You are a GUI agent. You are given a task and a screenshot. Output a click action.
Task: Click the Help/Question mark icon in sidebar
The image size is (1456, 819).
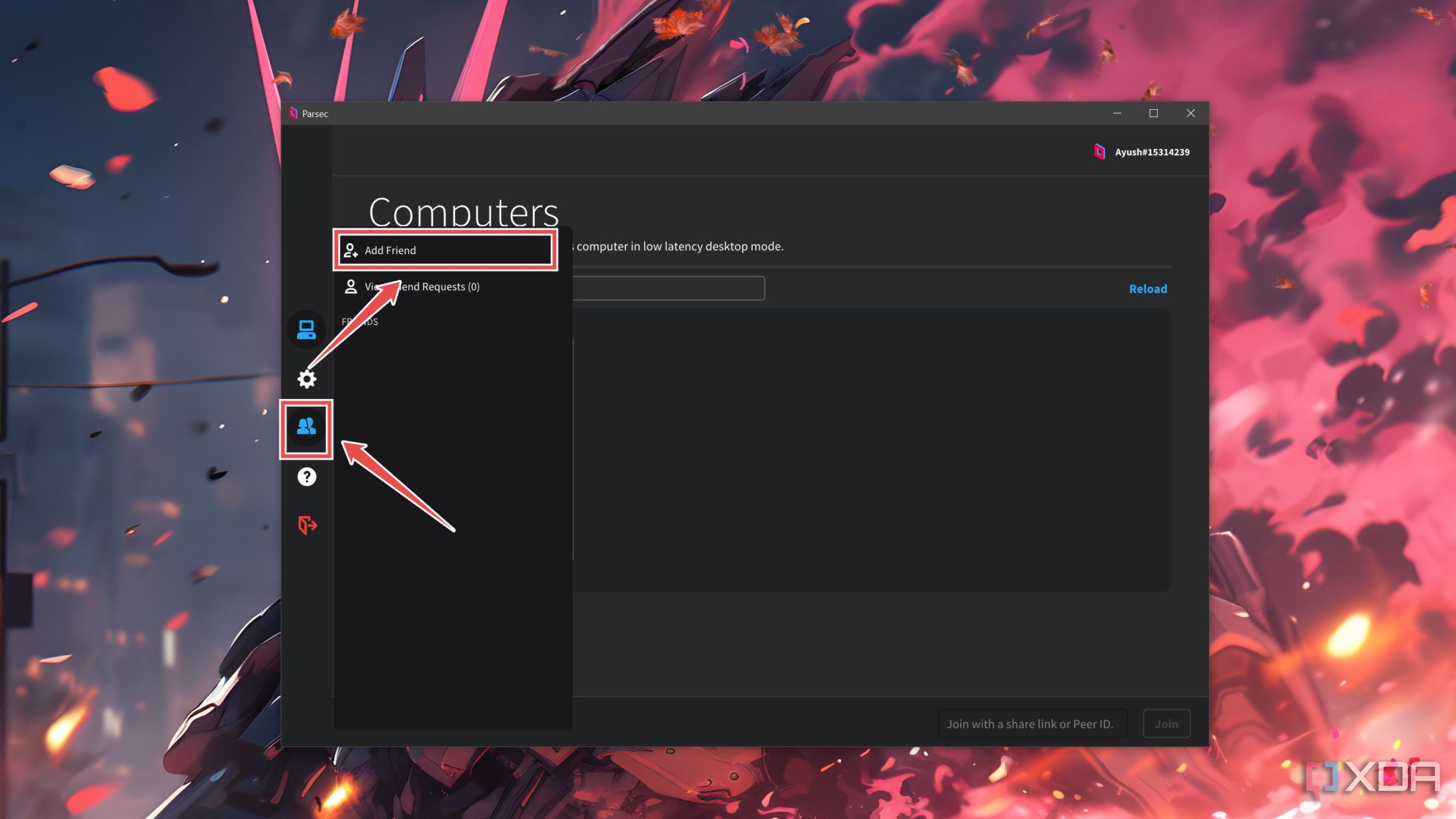(x=306, y=476)
